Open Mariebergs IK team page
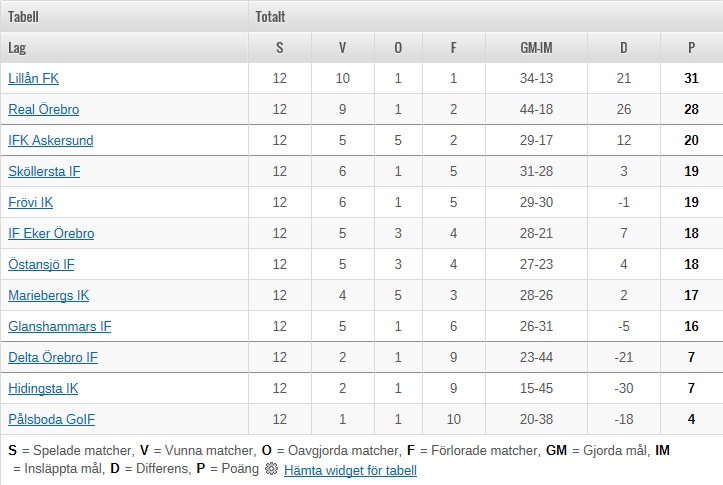Viewport: 723px width, 485px height. point(48,295)
